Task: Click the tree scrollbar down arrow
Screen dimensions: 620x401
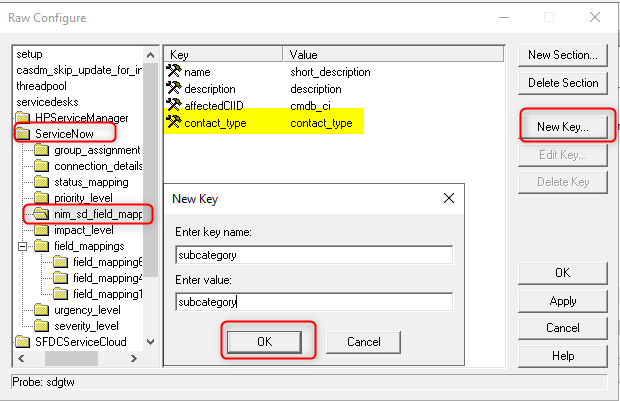Action: point(150,342)
